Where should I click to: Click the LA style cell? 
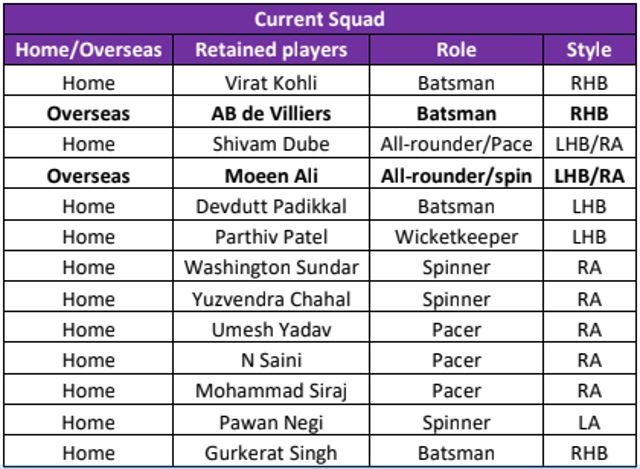589,420
